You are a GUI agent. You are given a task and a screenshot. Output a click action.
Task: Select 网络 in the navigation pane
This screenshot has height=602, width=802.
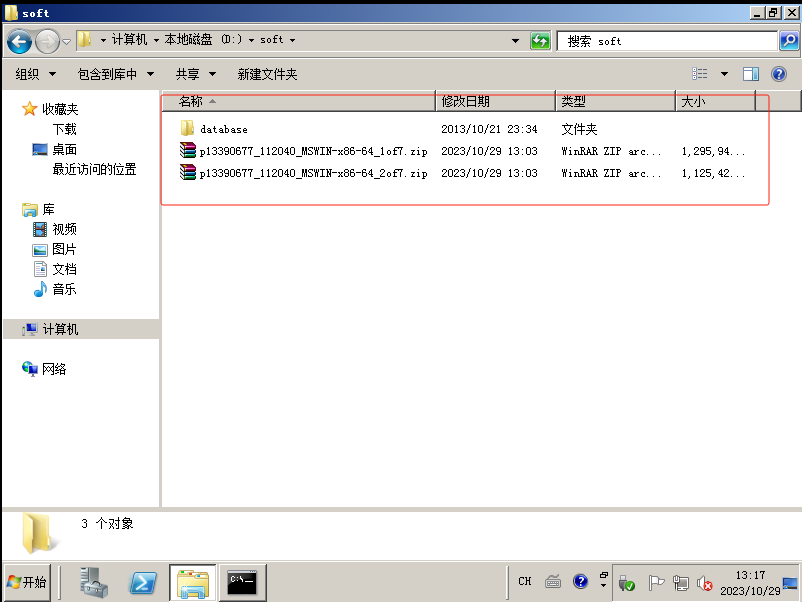54,369
